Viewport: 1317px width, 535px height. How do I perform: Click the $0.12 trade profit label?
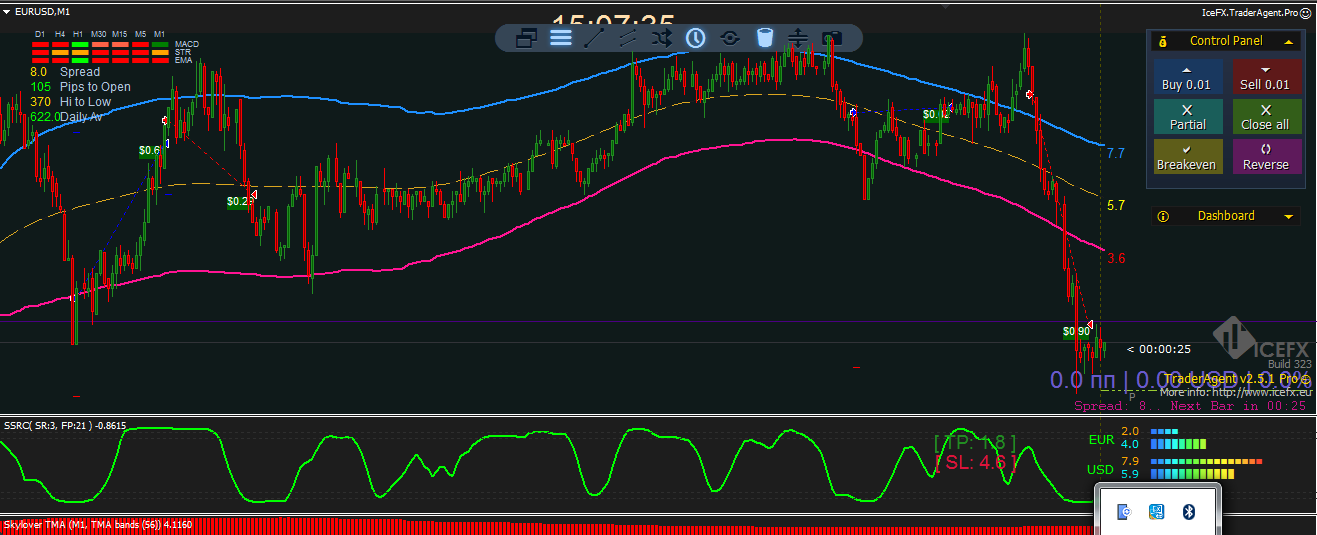(936, 114)
